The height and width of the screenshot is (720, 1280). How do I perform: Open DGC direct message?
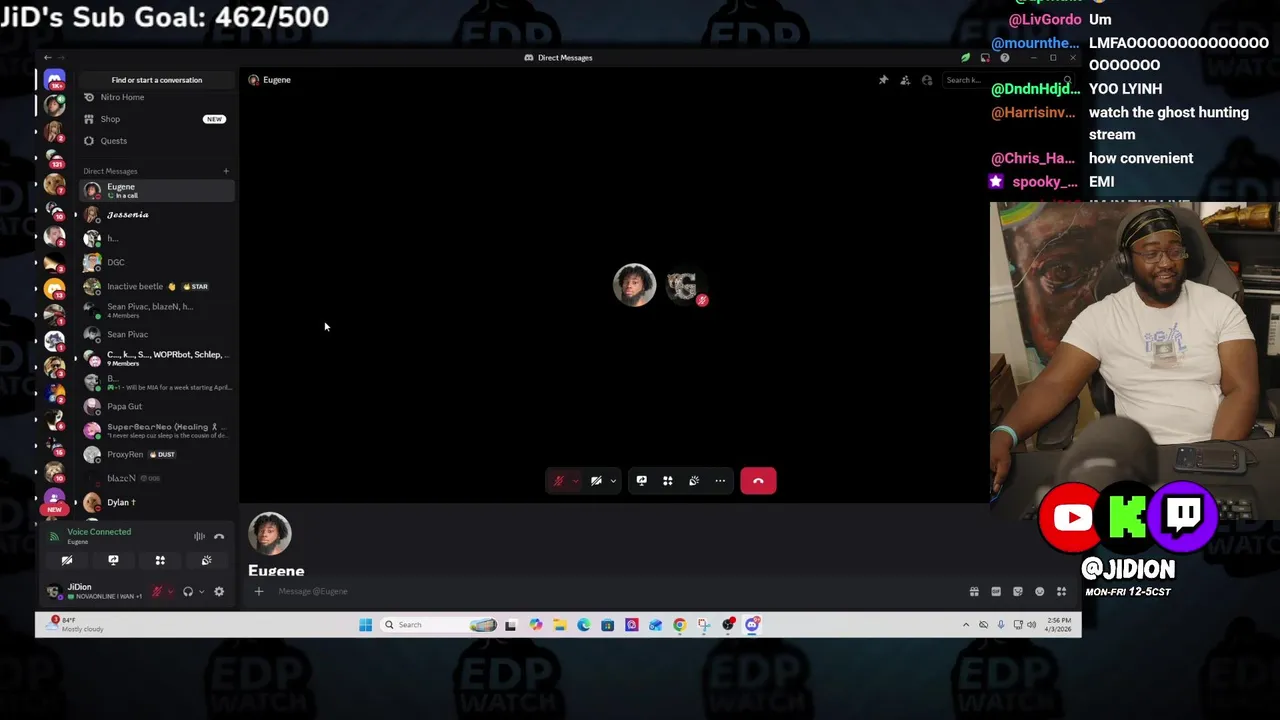158,263
